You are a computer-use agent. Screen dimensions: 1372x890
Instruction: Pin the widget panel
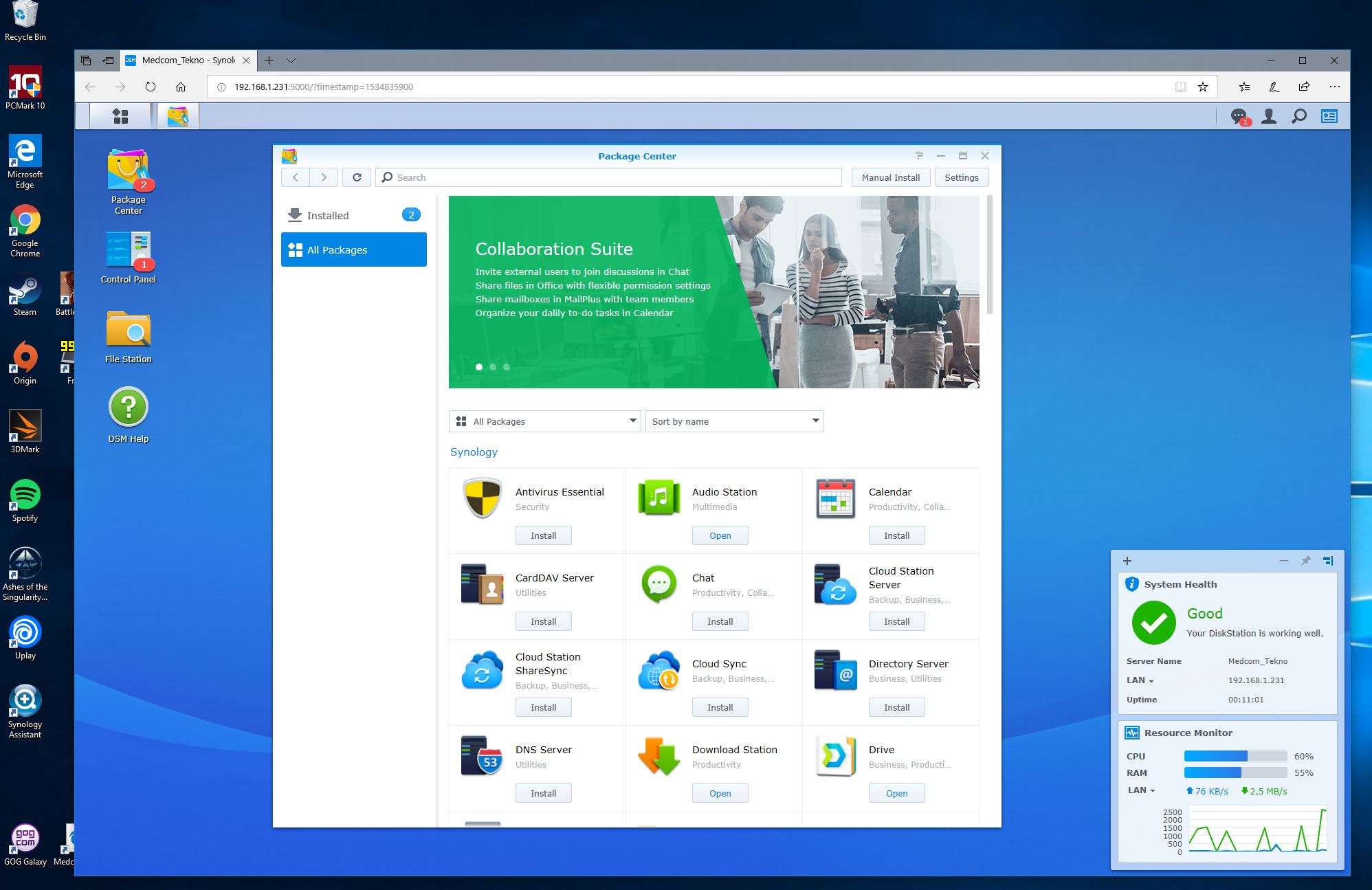[1305, 561]
